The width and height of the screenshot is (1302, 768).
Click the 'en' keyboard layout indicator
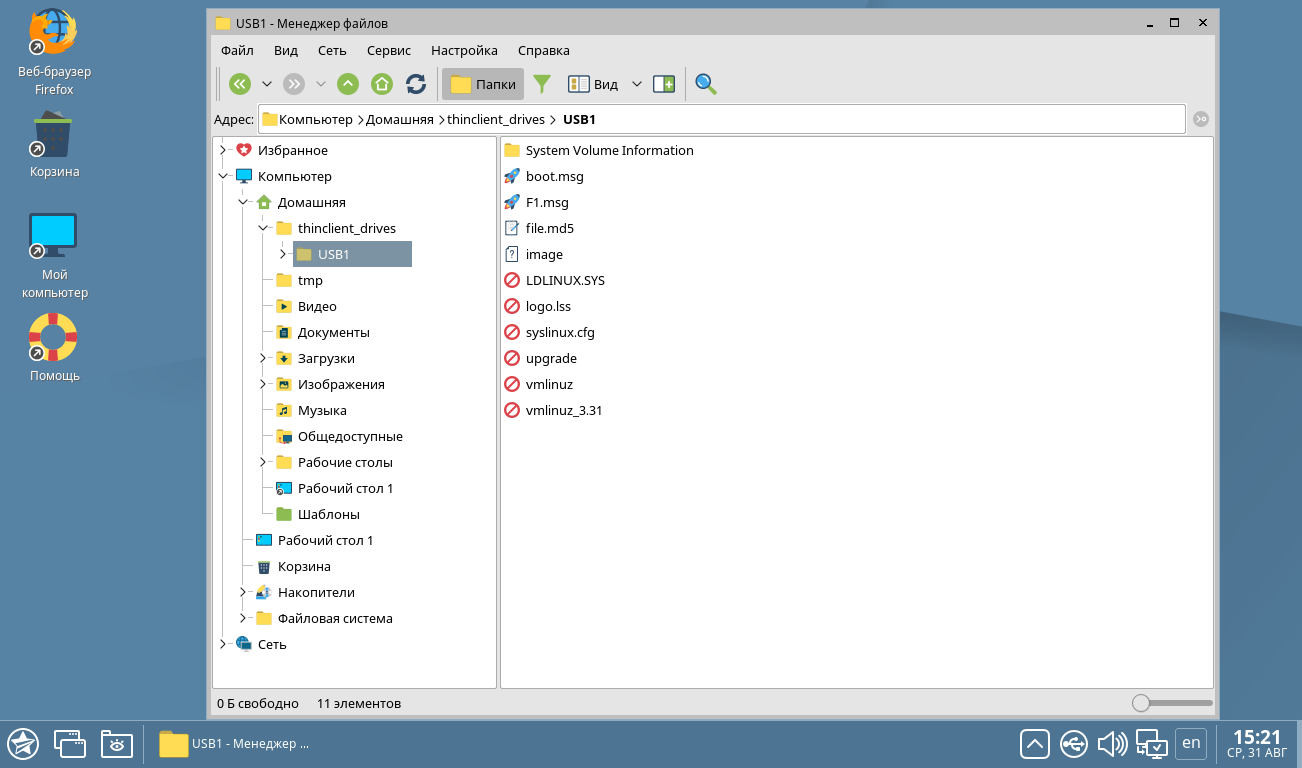tap(1191, 744)
